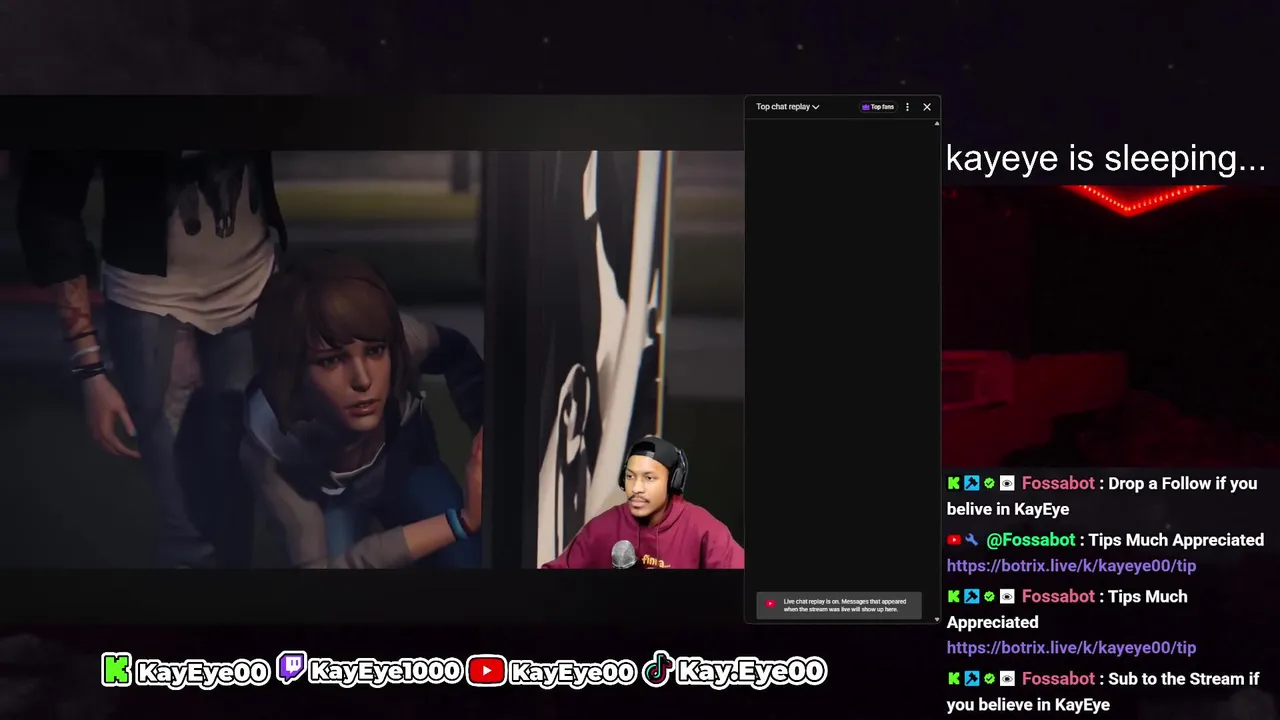Click the chat scrollbar down arrow
This screenshot has width=1280, height=720.
[x=937, y=620]
